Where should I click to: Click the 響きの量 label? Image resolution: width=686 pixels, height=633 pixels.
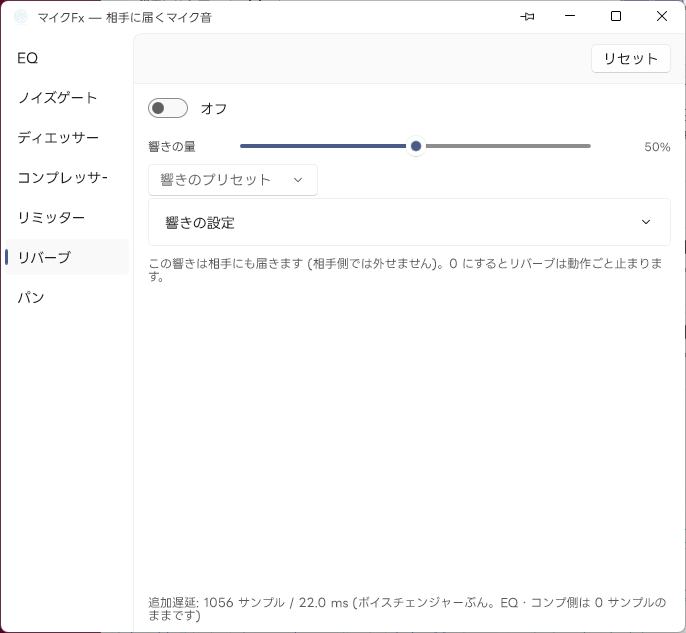pyautogui.click(x=172, y=147)
